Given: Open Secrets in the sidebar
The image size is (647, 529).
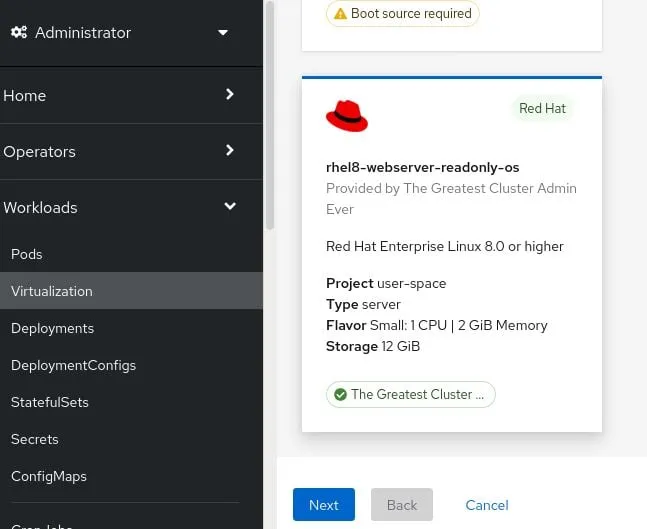Looking at the screenshot, I should [x=35, y=439].
